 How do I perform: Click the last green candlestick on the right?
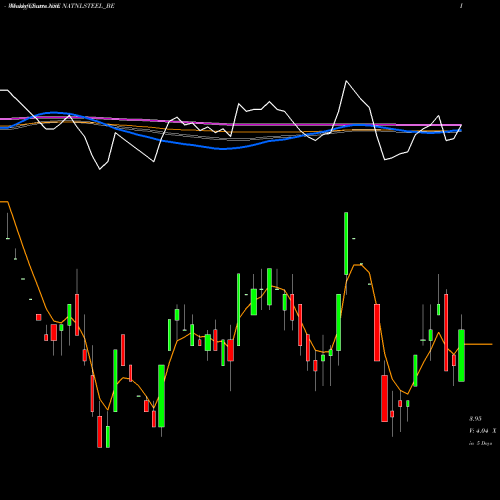461,355
